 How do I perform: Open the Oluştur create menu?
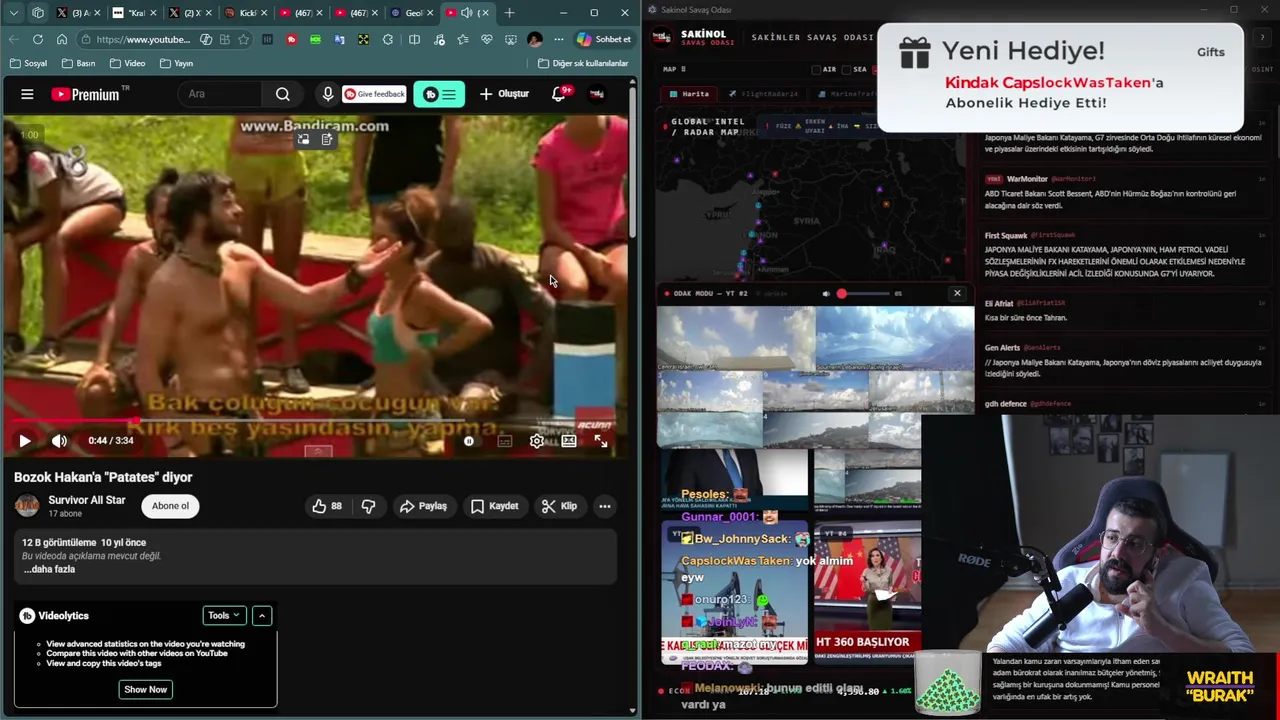pos(504,94)
